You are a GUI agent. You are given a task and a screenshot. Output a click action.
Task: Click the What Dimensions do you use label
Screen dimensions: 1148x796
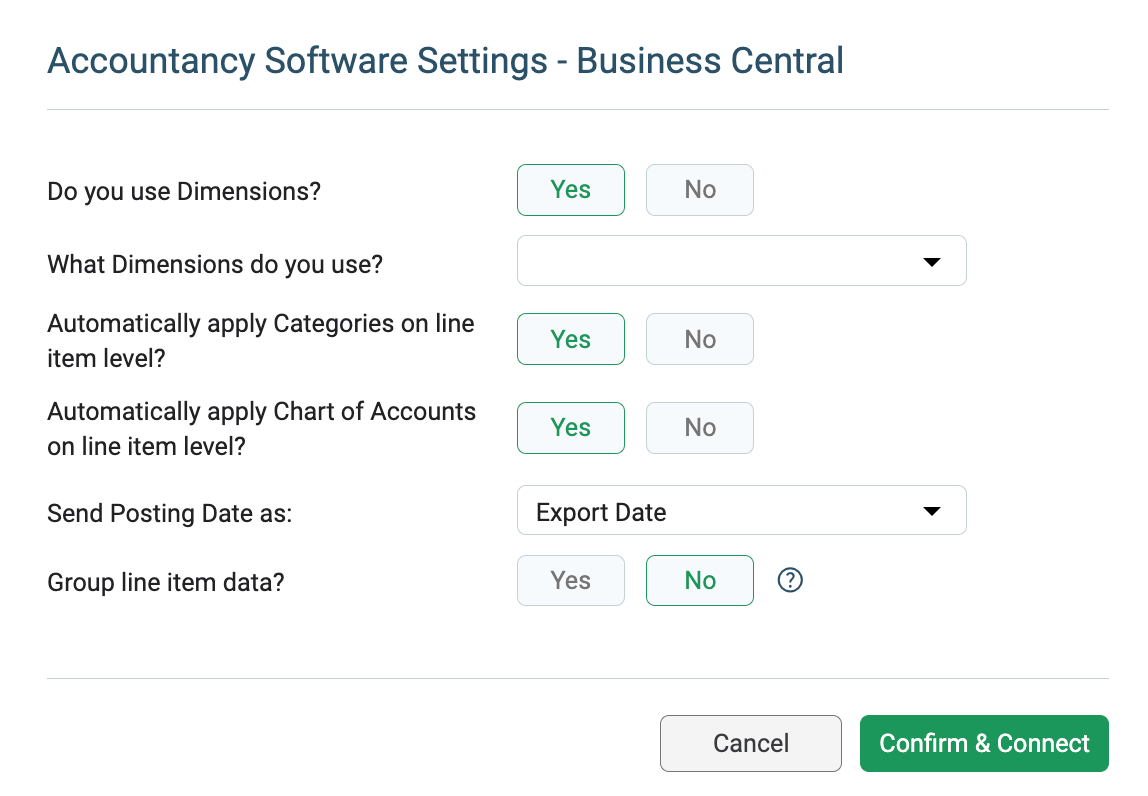point(215,264)
